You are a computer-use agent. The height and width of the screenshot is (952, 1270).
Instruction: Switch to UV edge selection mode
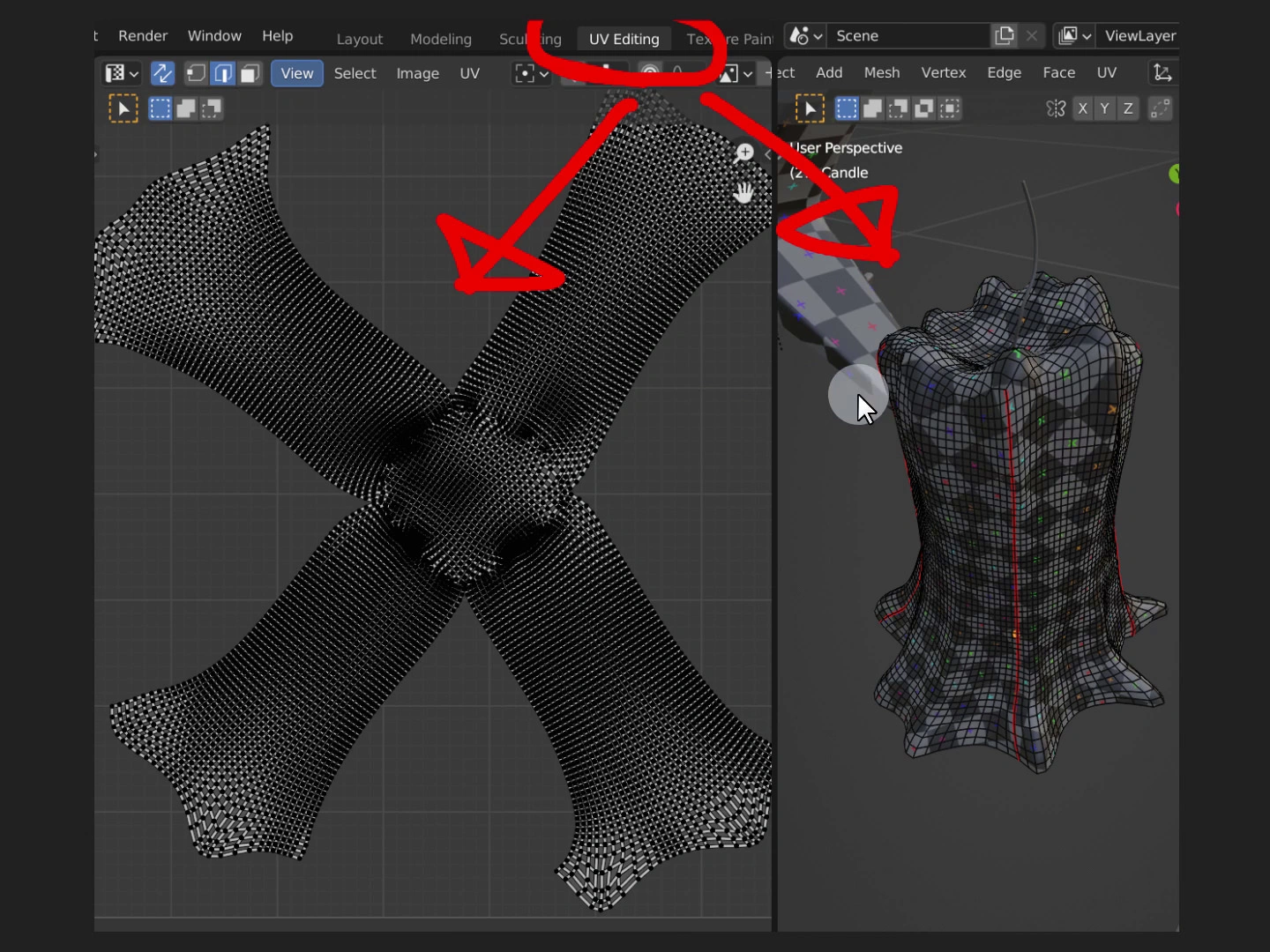pyautogui.click(x=223, y=73)
